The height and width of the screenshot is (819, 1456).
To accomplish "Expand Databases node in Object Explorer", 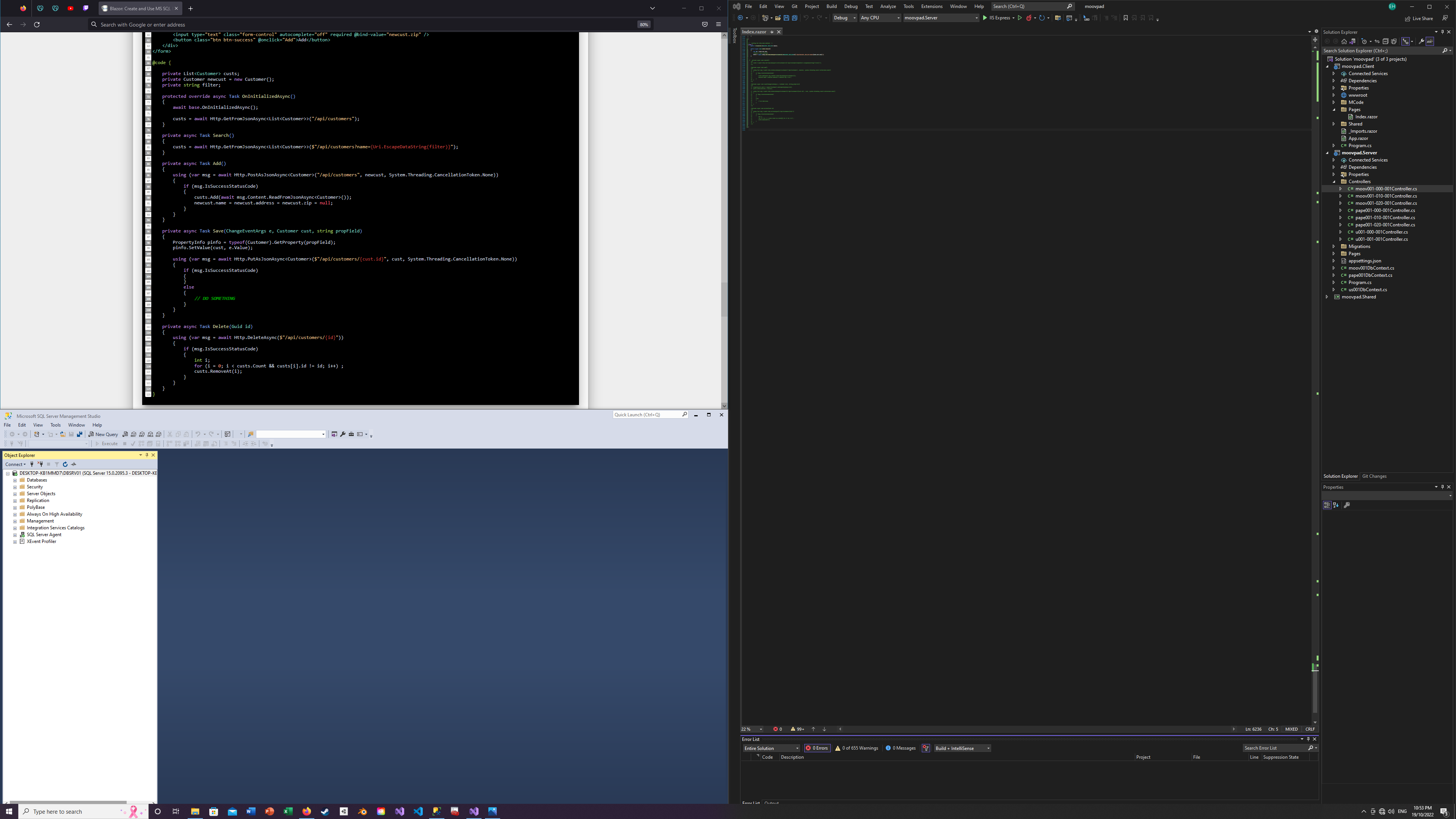I will pyautogui.click(x=15, y=480).
